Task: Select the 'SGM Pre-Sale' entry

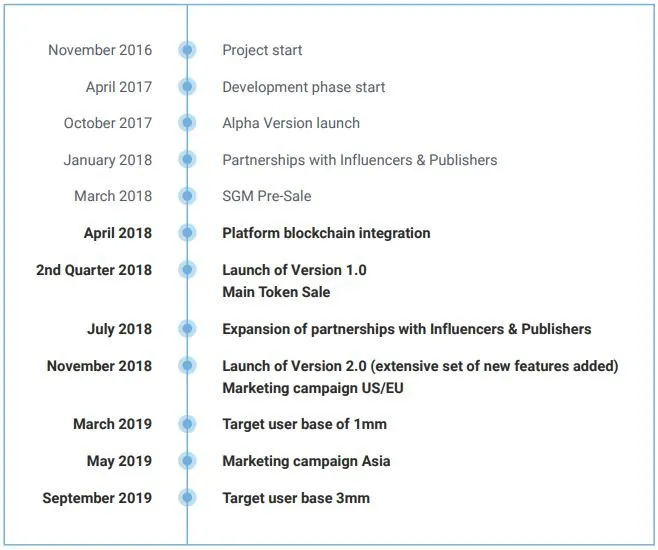Action: click(x=267, y=196)
